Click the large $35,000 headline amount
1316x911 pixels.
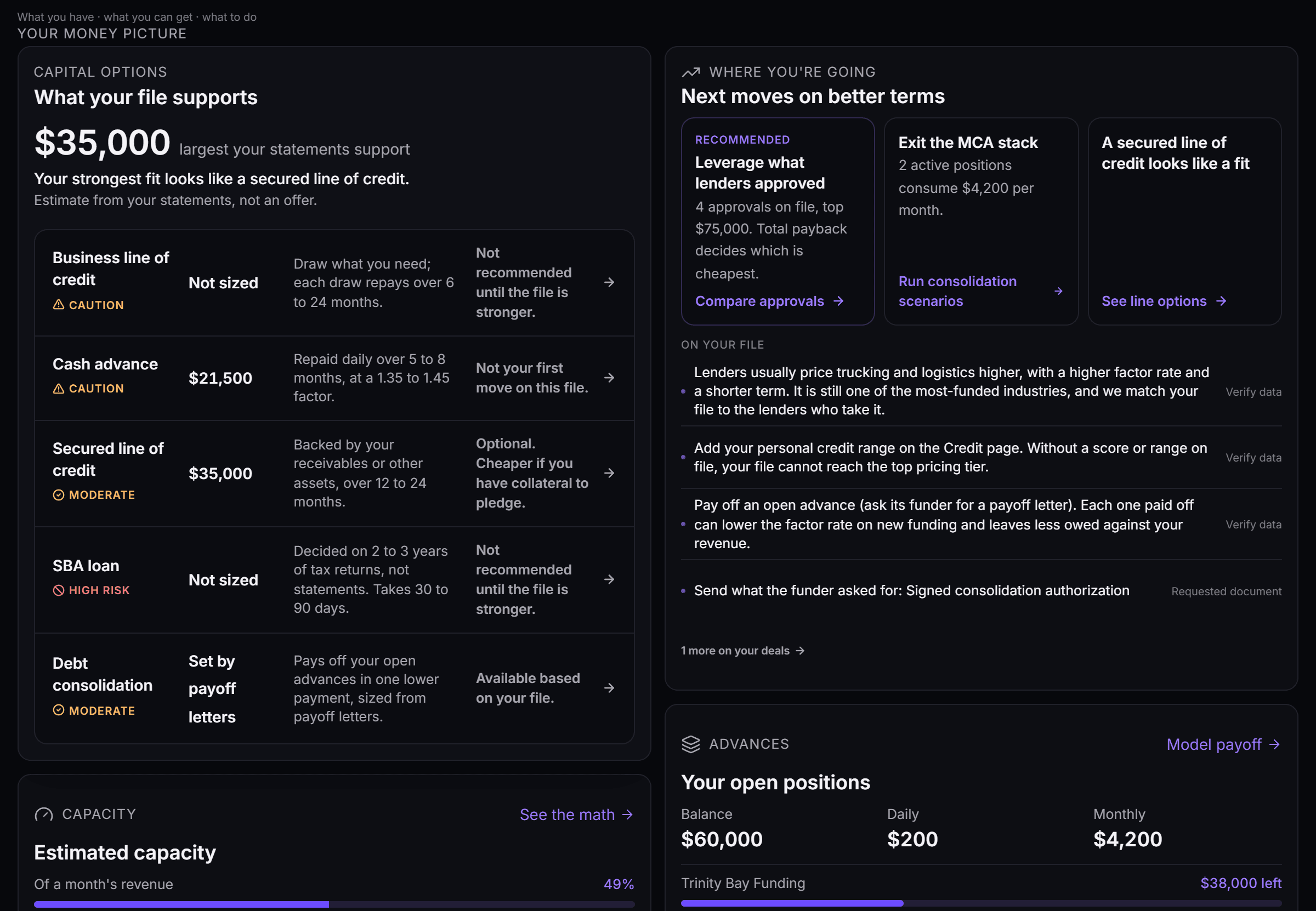(103, 142)
